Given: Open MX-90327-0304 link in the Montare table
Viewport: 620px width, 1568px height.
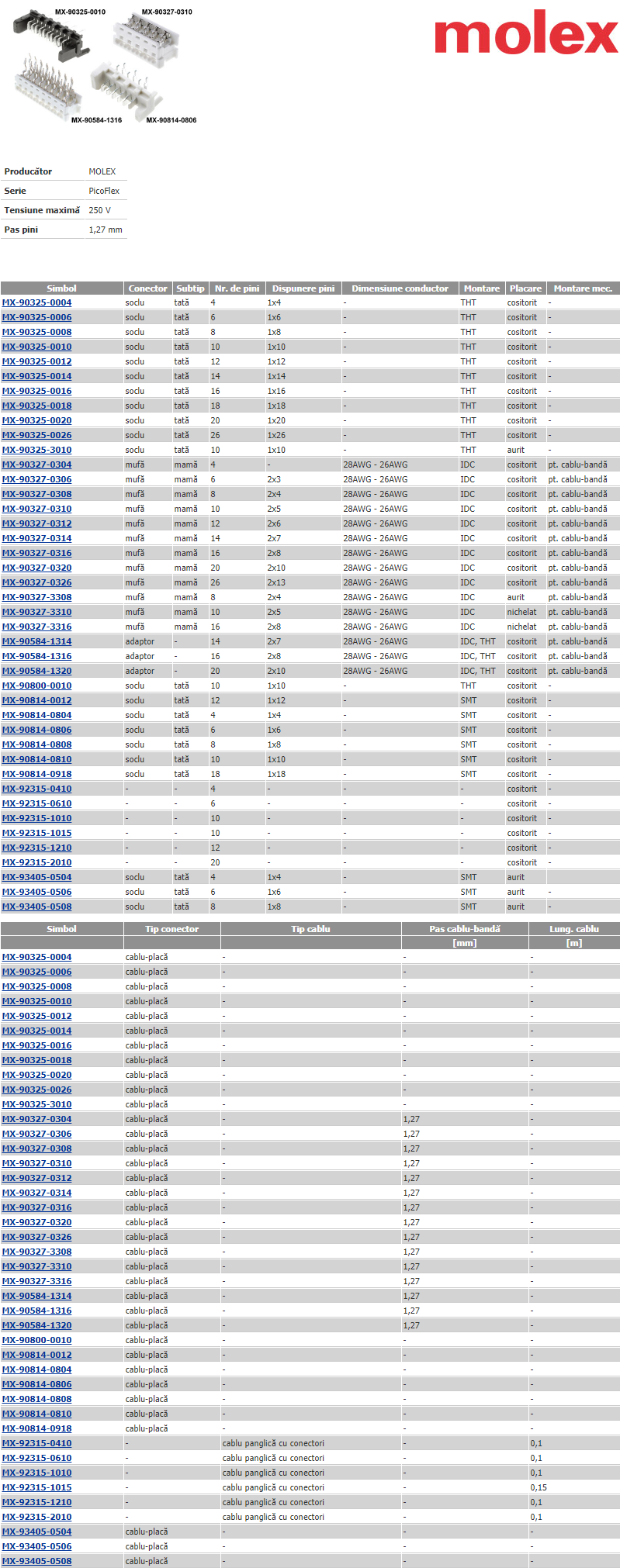Looking at the screenshot, I should click(x=36, y=465).
